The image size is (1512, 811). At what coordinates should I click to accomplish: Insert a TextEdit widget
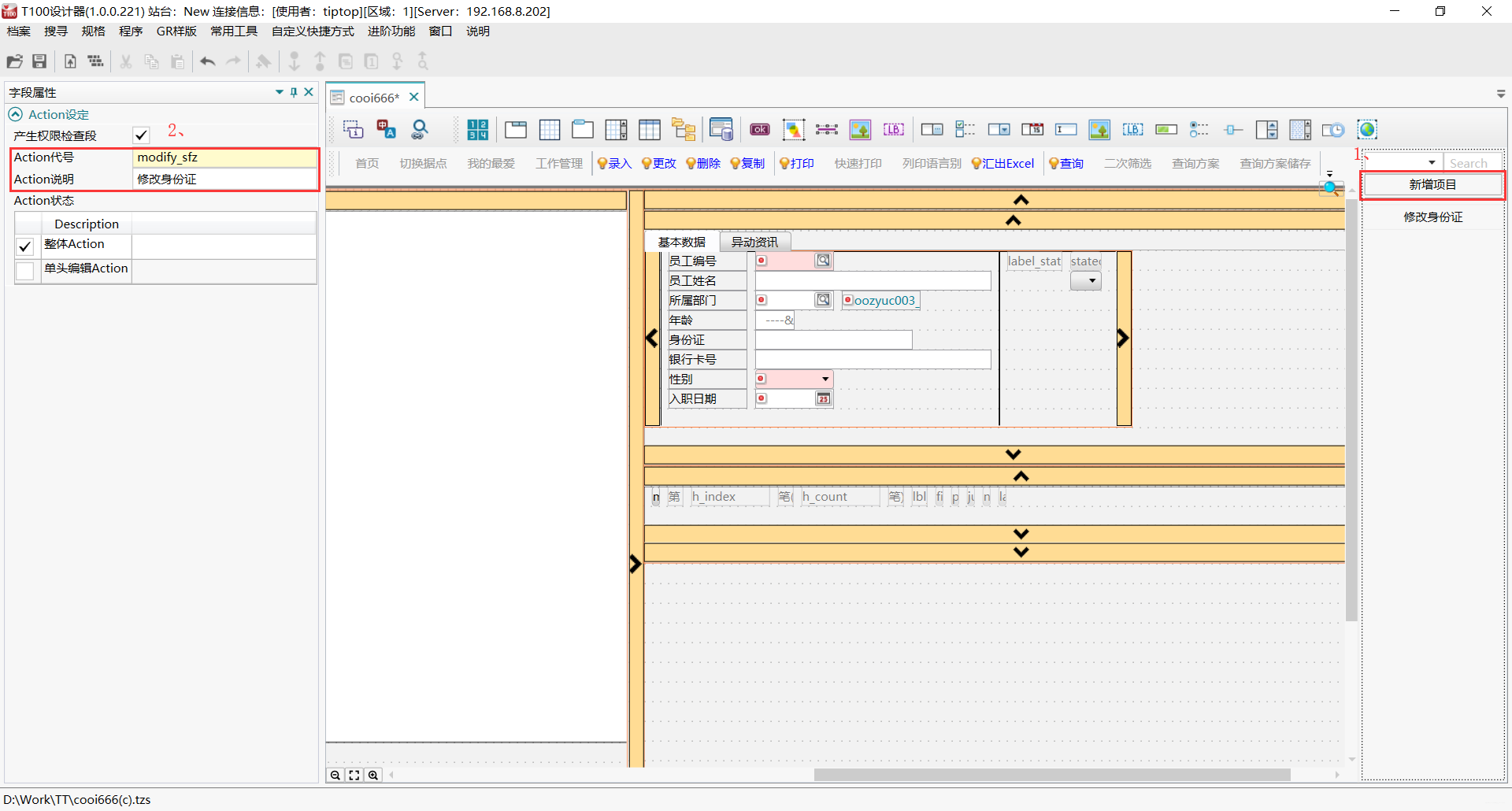1300,129
